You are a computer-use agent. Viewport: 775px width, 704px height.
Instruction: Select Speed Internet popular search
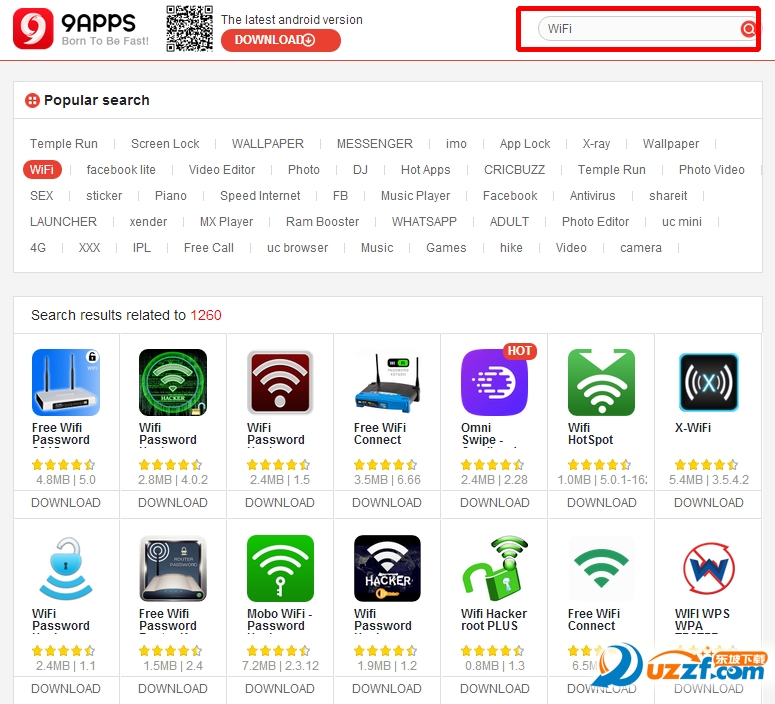(260, 196)
